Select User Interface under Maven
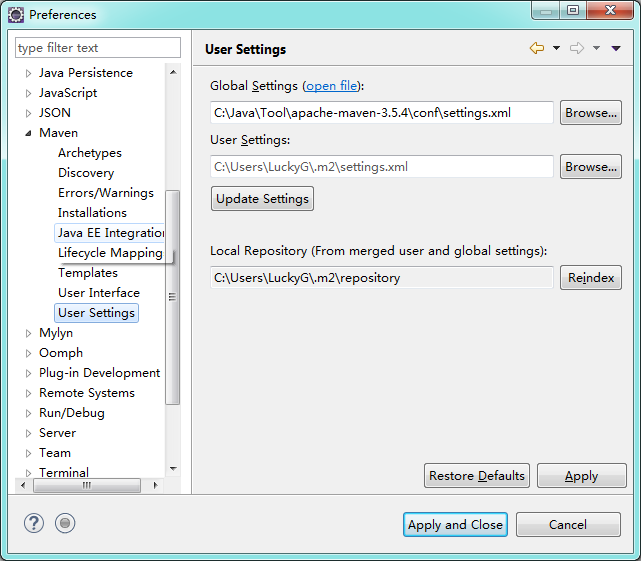641x561 pixels. tap(99, 293)
